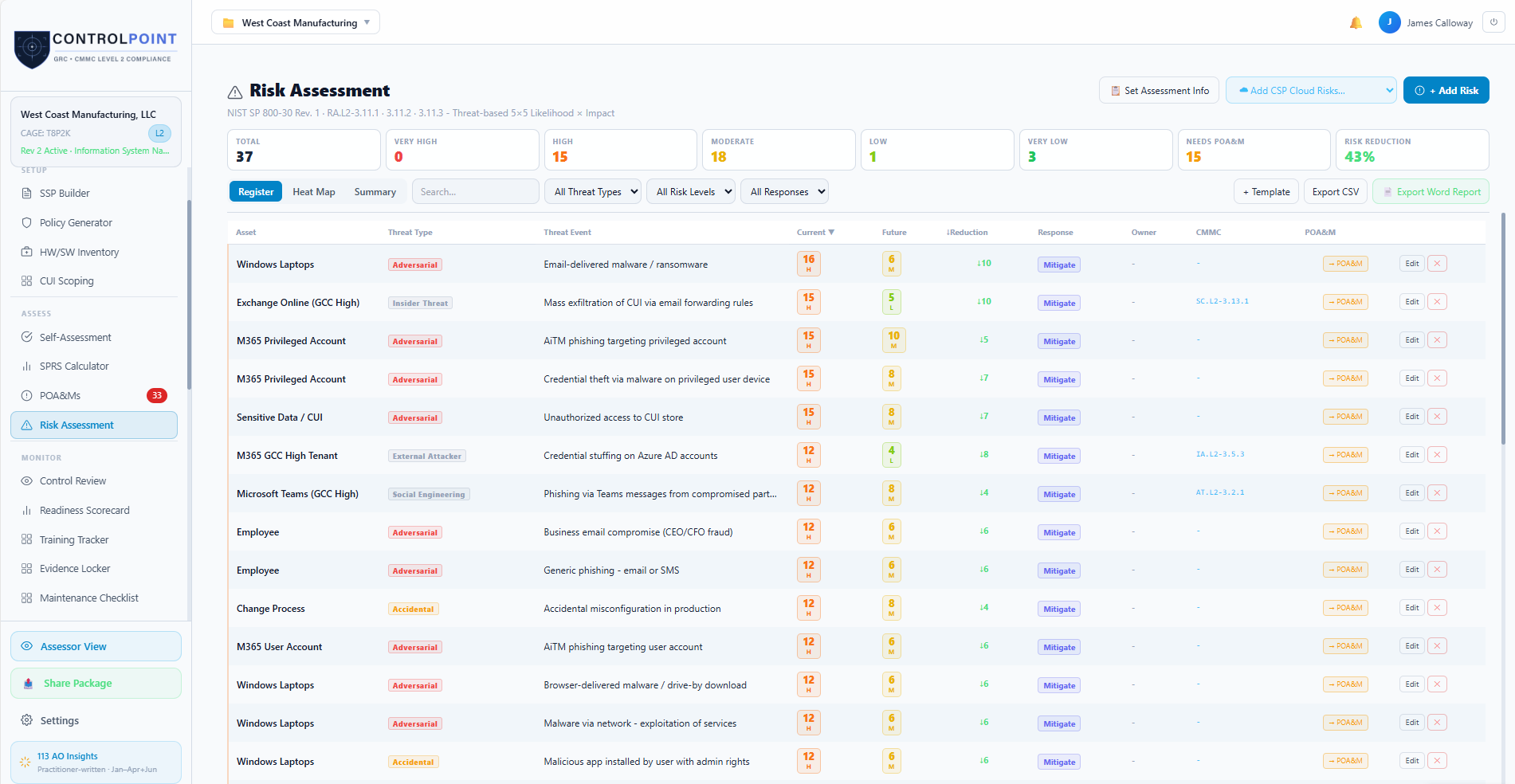Open the West Coast Manufacturing workspace selector
The height and width of the screenshot is (784, 1515).
295,22
